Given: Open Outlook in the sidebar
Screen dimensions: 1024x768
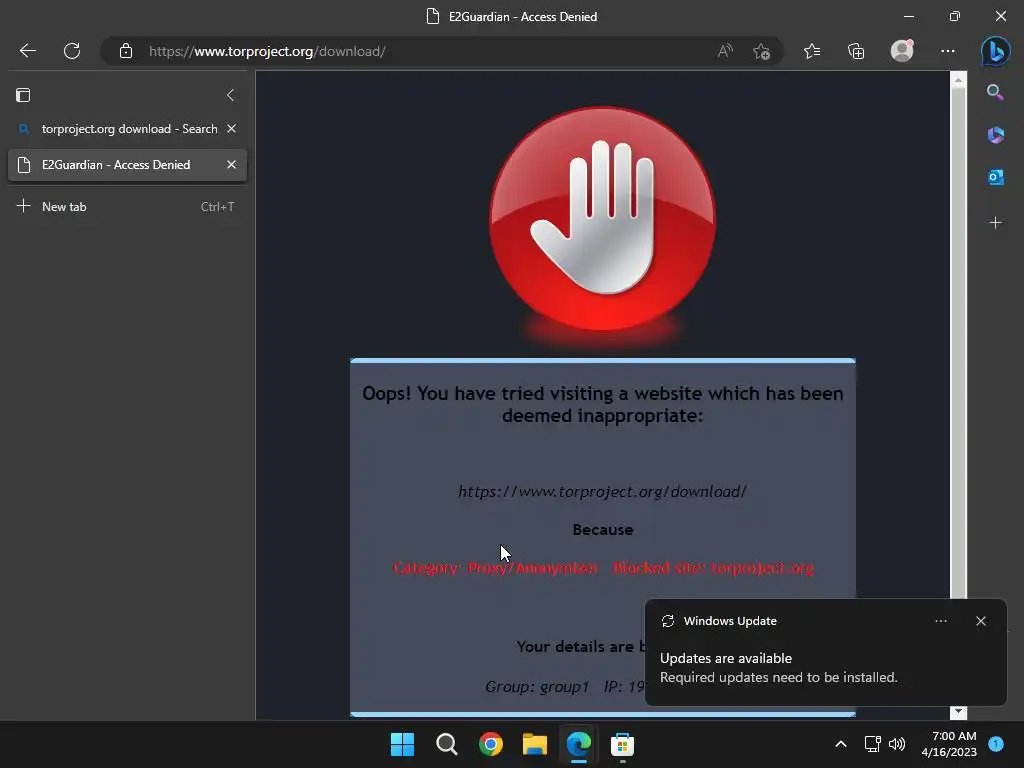Looking at the screenshot, I should 995,177.
